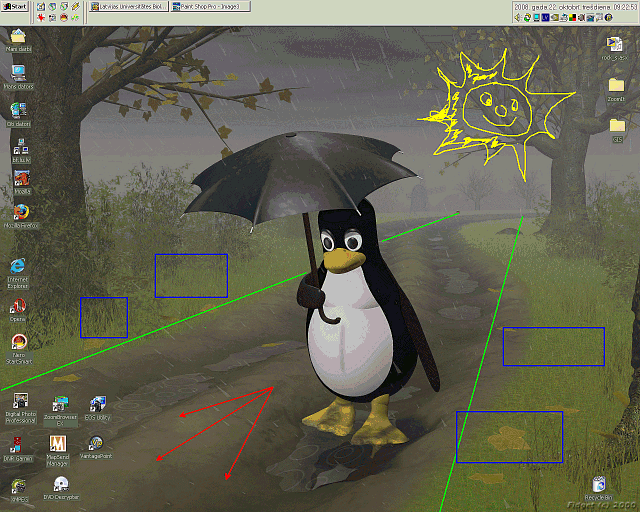
Task: Open ZoomBrowser EX shortcut
Action: pos(60,411)
